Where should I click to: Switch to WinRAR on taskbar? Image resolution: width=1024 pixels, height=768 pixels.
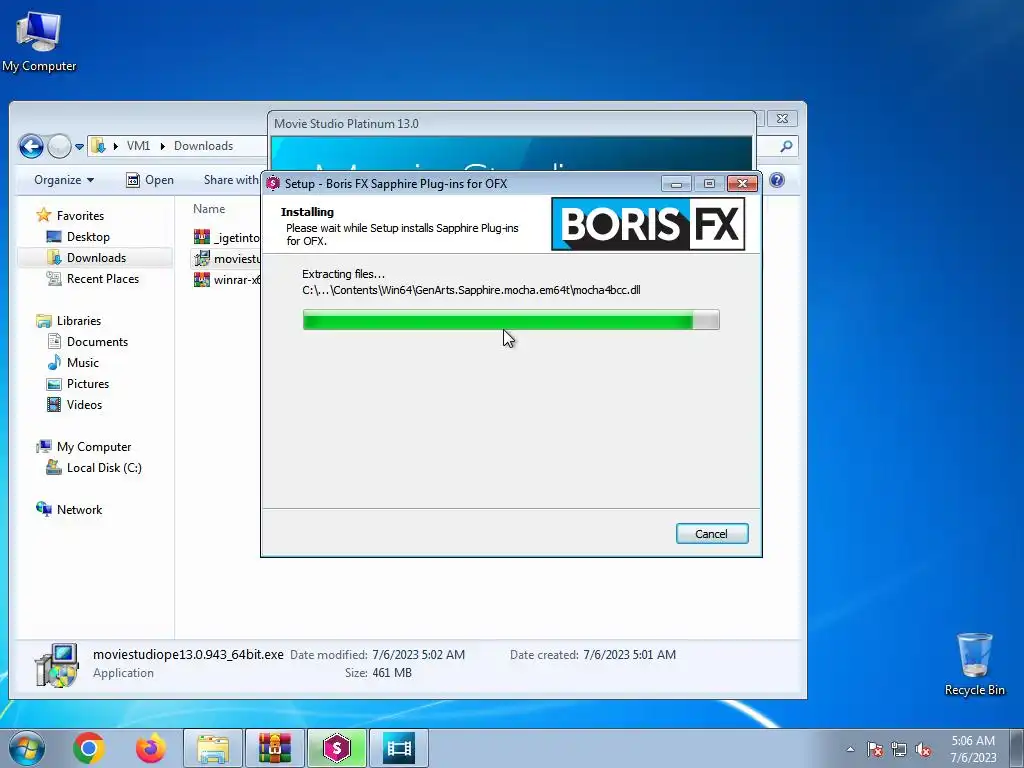pos(275,748)
